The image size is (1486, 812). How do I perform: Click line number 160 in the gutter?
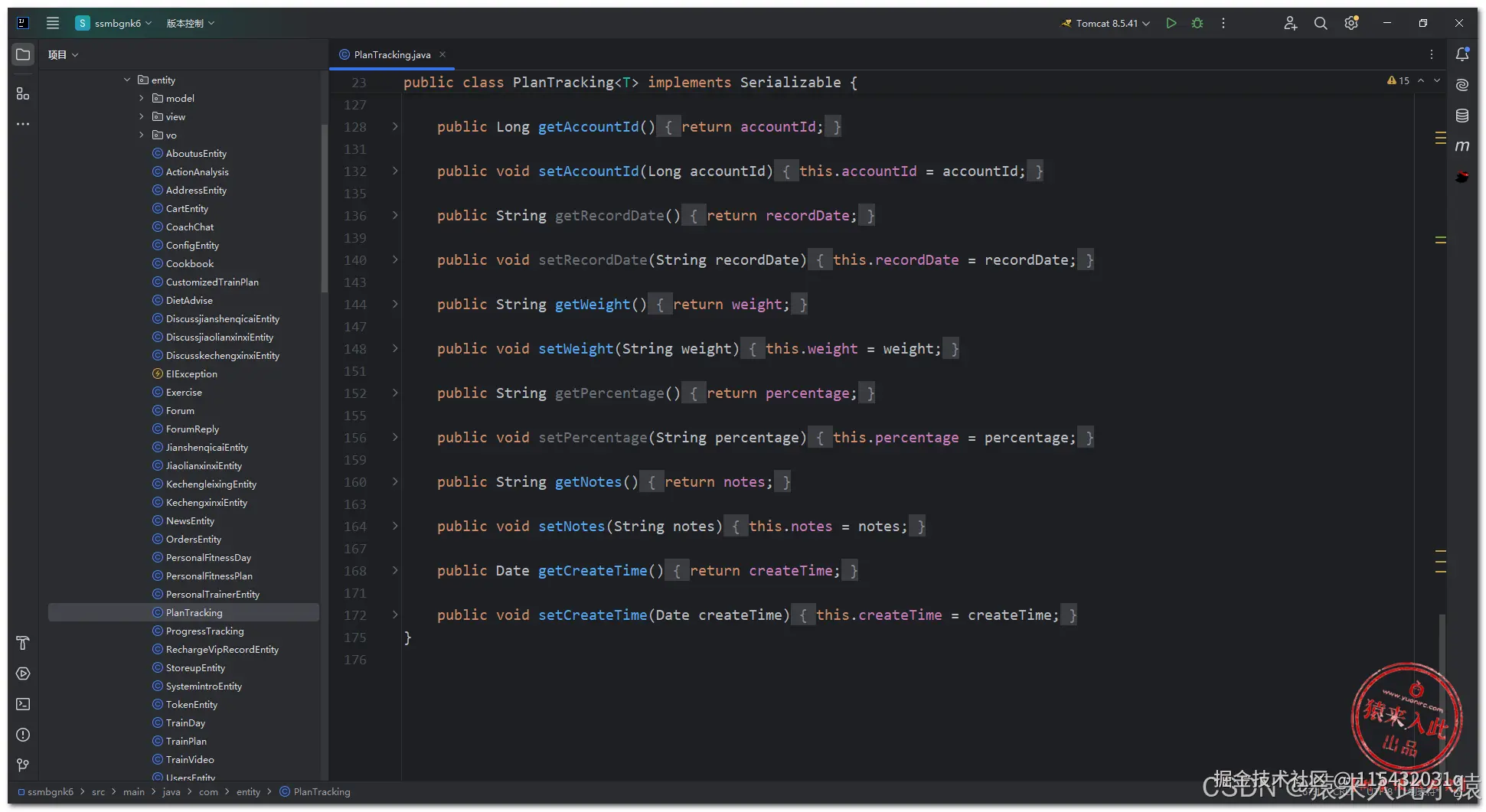point(355,481)
